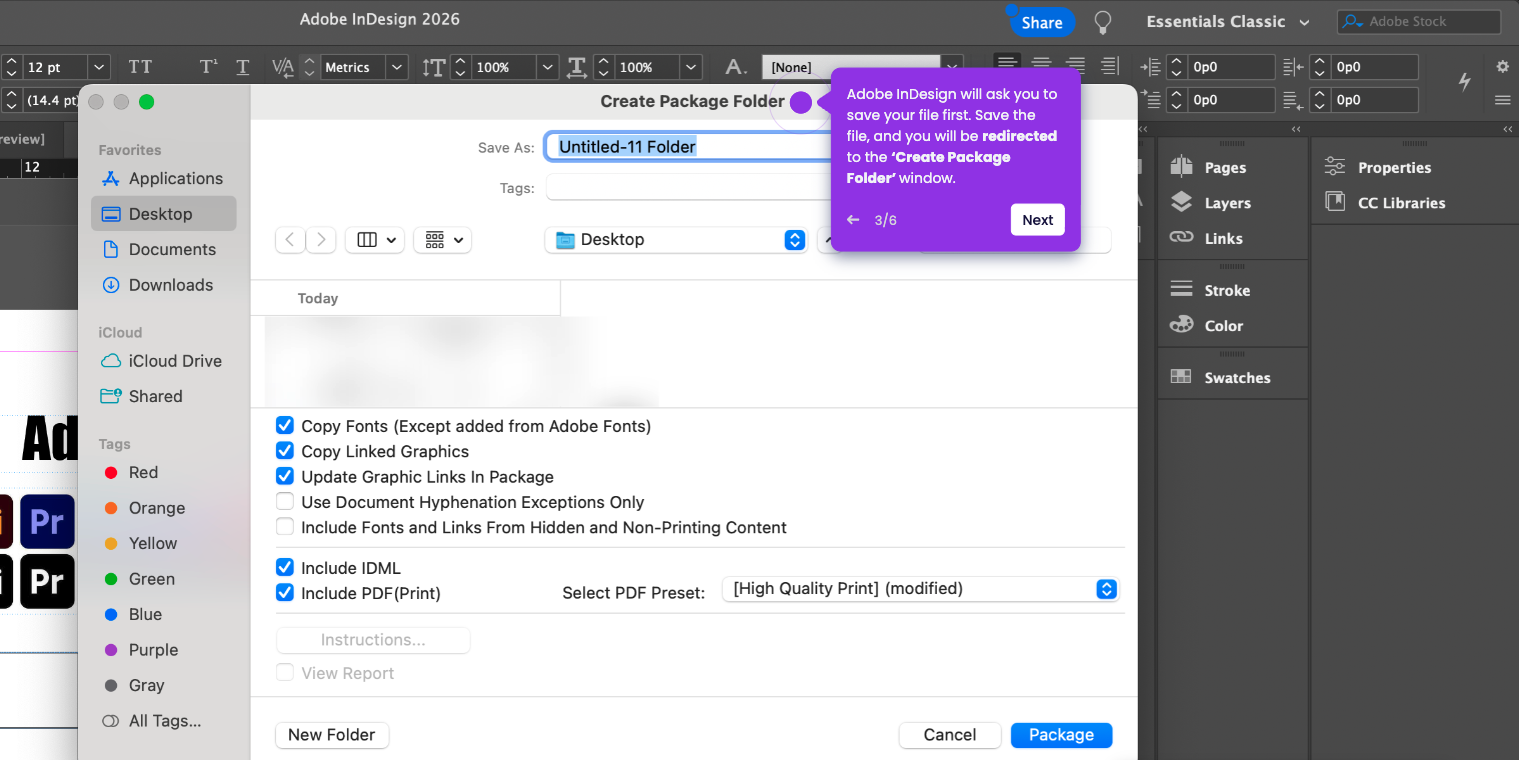
Task: Click the Superscript icon in control bar
Action: [x=209, y=67]
